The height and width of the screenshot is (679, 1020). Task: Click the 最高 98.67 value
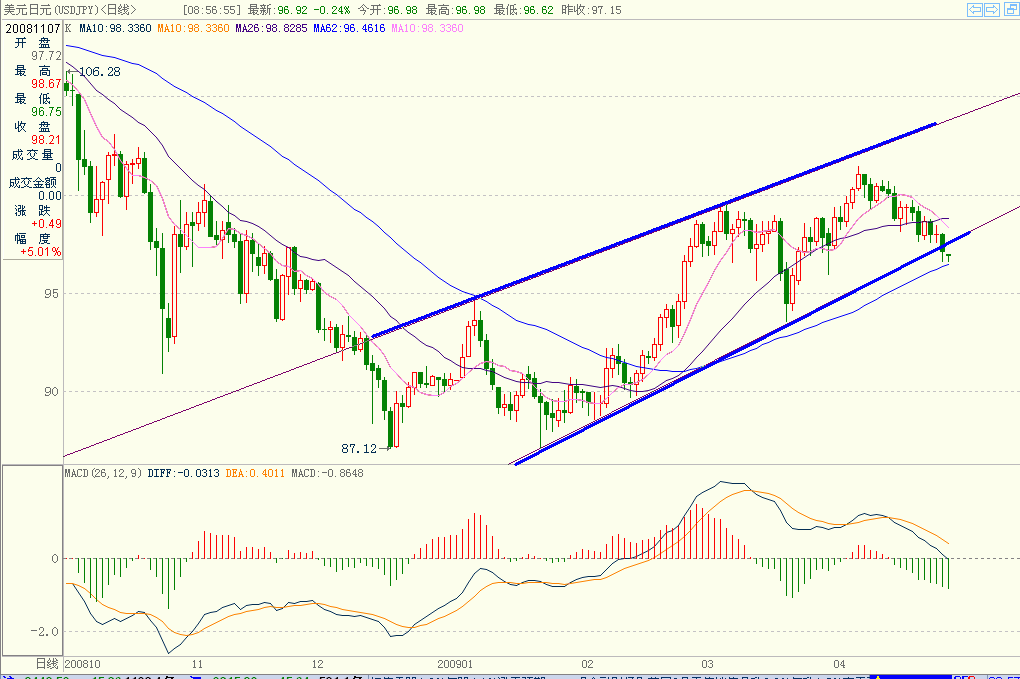coord(46,84)
